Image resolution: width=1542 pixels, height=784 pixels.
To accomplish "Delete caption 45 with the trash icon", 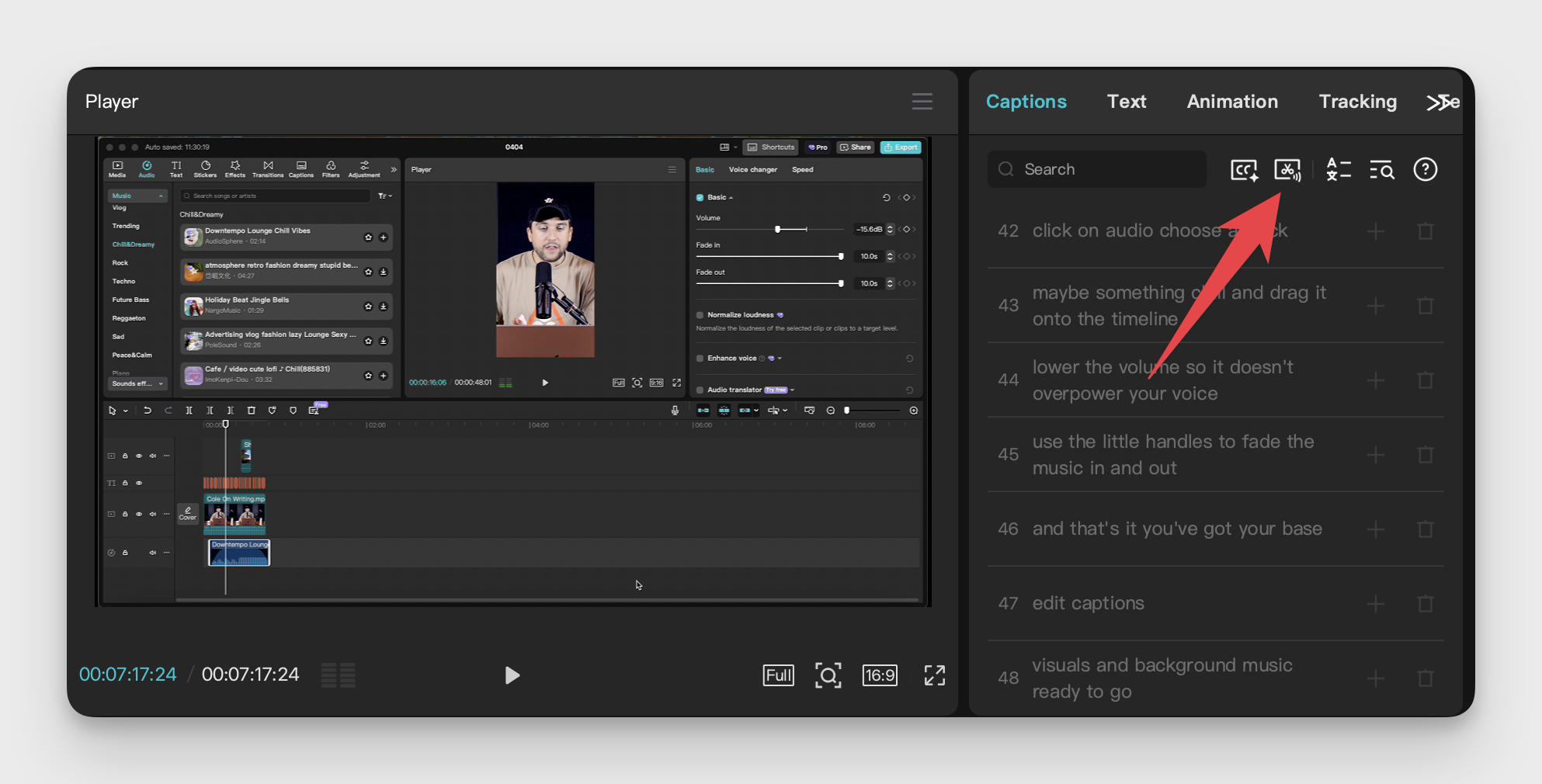I will click(1426, 455).
